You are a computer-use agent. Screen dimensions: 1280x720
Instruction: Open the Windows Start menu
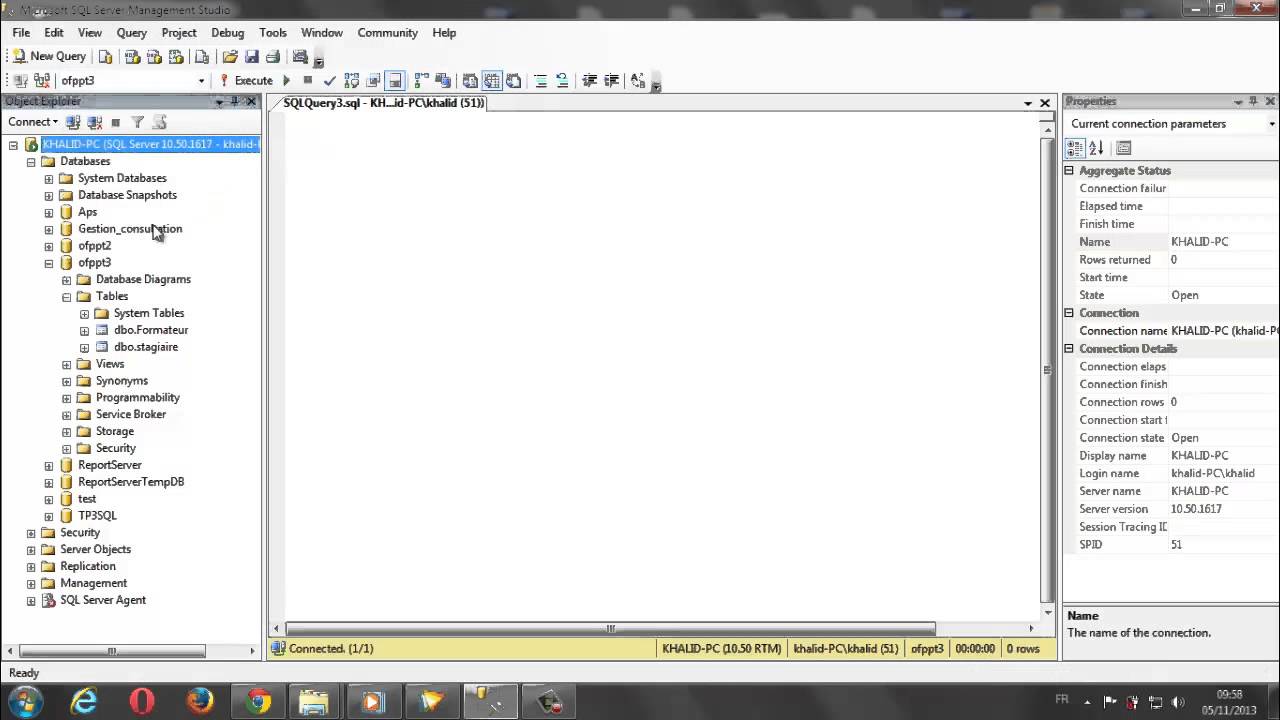[x=24, y=701]
